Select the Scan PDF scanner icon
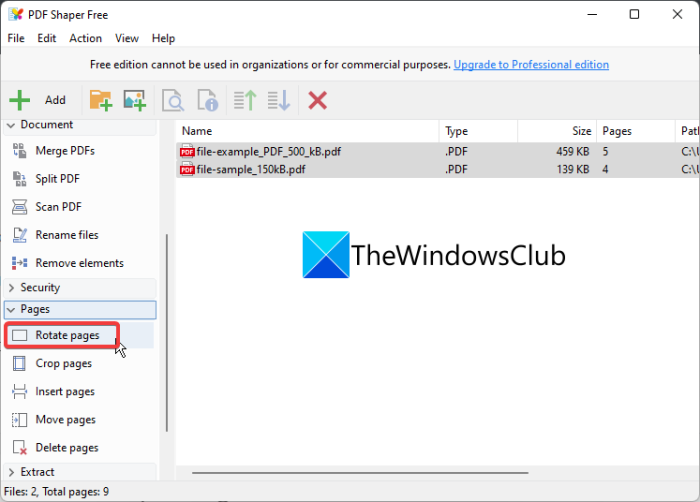This screenshot has height=502, width=700. coord(19,207)
